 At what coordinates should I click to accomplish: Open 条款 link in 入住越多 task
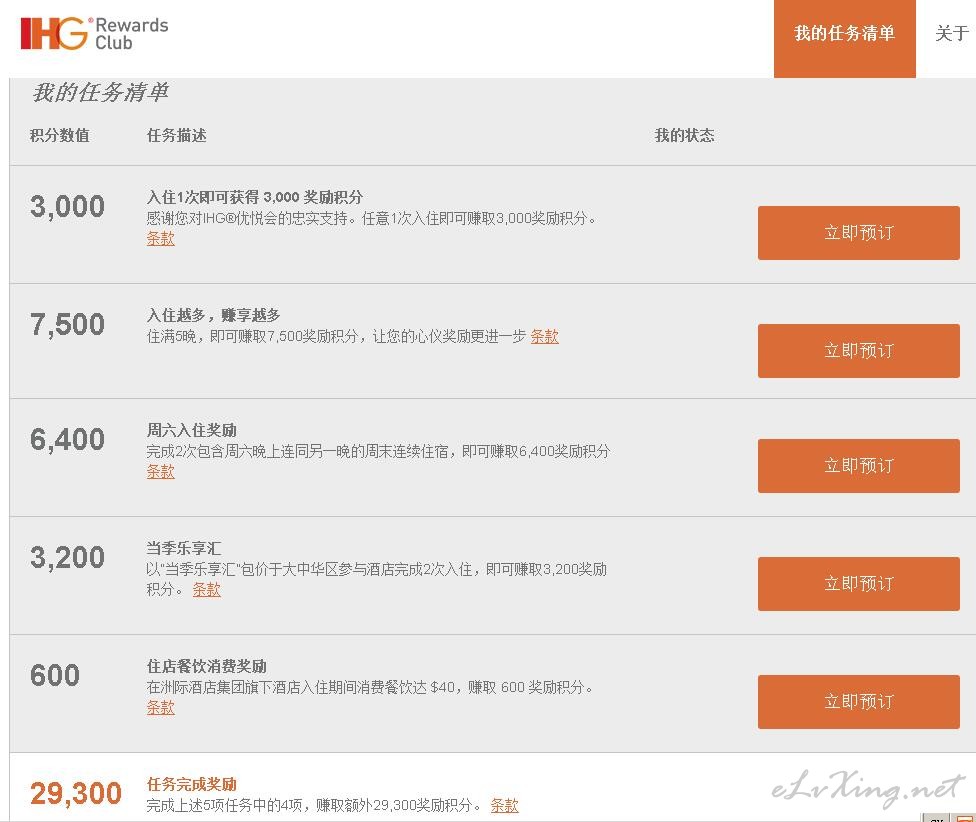pos(544,337)
